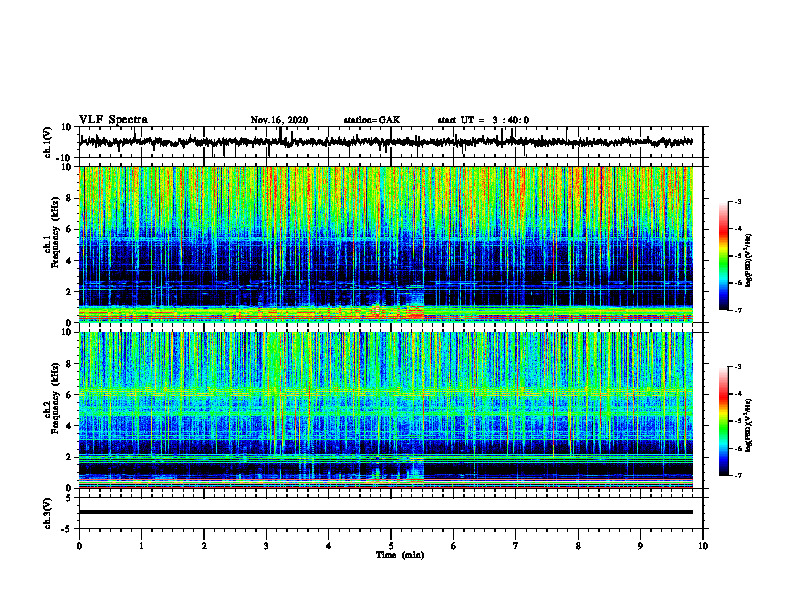Click the date "Nov.16, 2020"
The height and width of the screenshot is (612, 792).
point(279,120)
